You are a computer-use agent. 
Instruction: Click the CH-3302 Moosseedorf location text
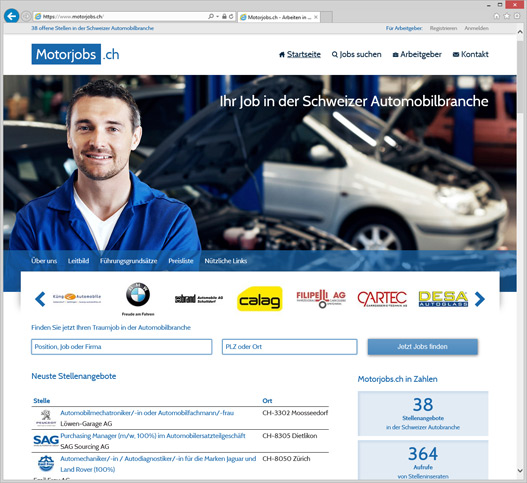pyautogui.click(x=295, y=413)
